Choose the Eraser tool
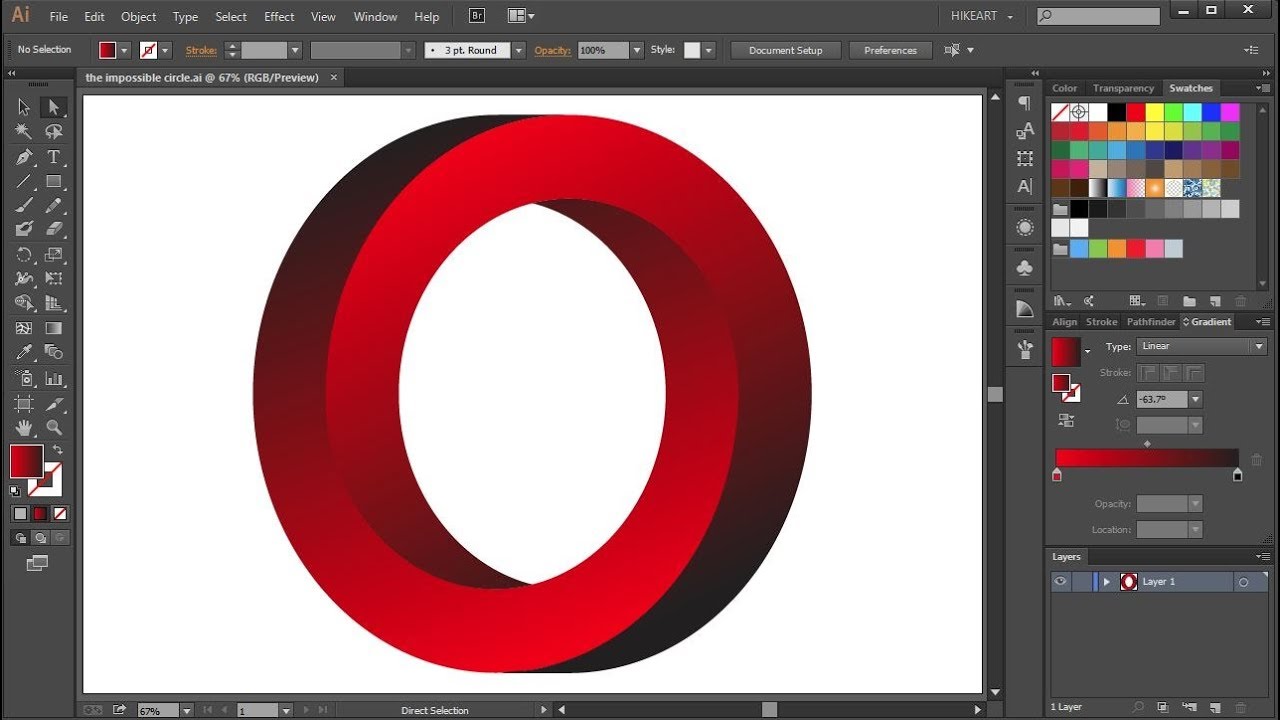 click(x=54, y=229)
